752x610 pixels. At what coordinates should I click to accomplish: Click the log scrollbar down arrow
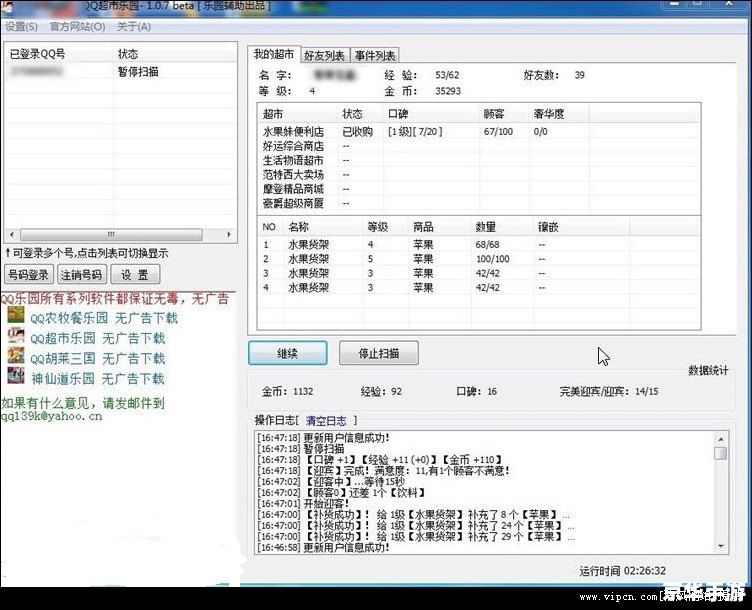click(x=721, y=547)
